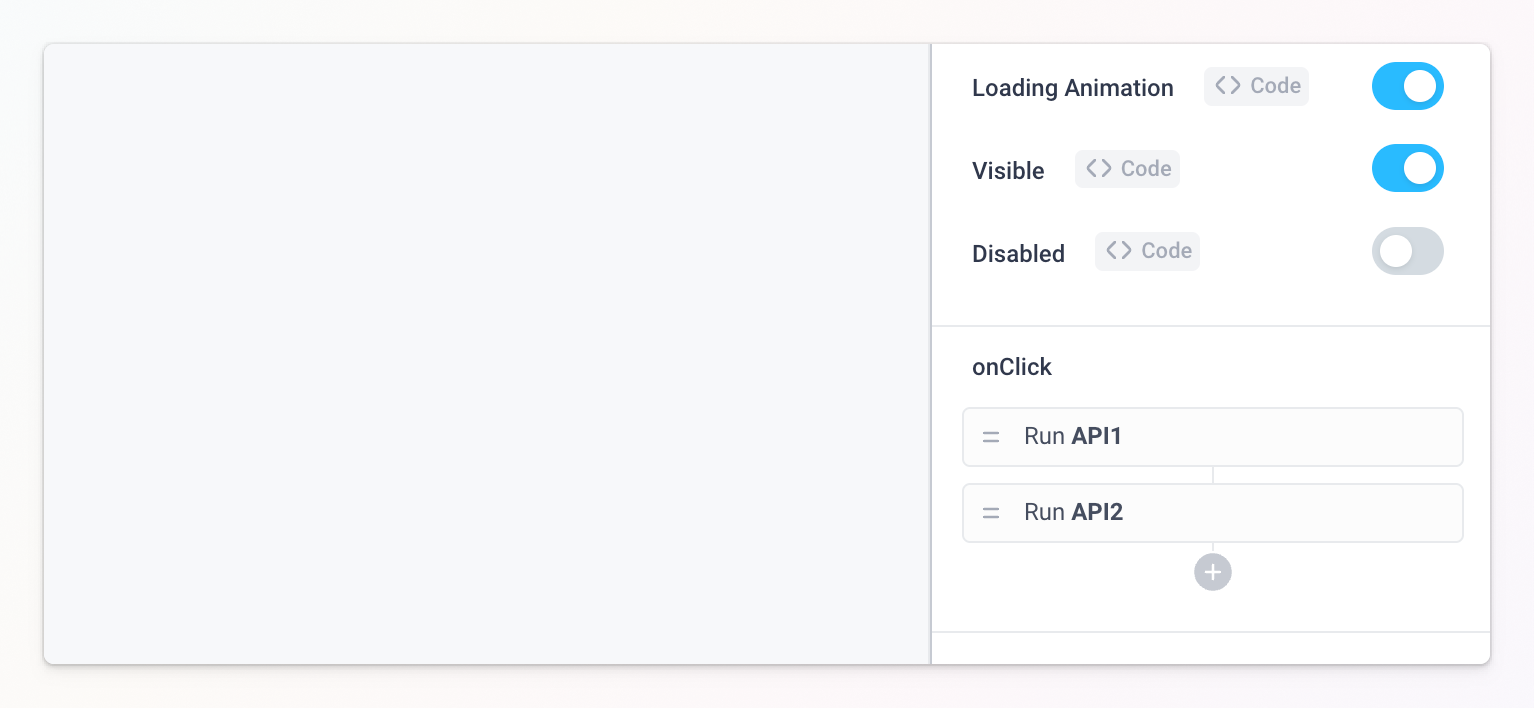Viewport: 1534px width, 708px height.
Task: Click the code brackets icon beside Loading Animation
Action: click(x=1228, y=85)
